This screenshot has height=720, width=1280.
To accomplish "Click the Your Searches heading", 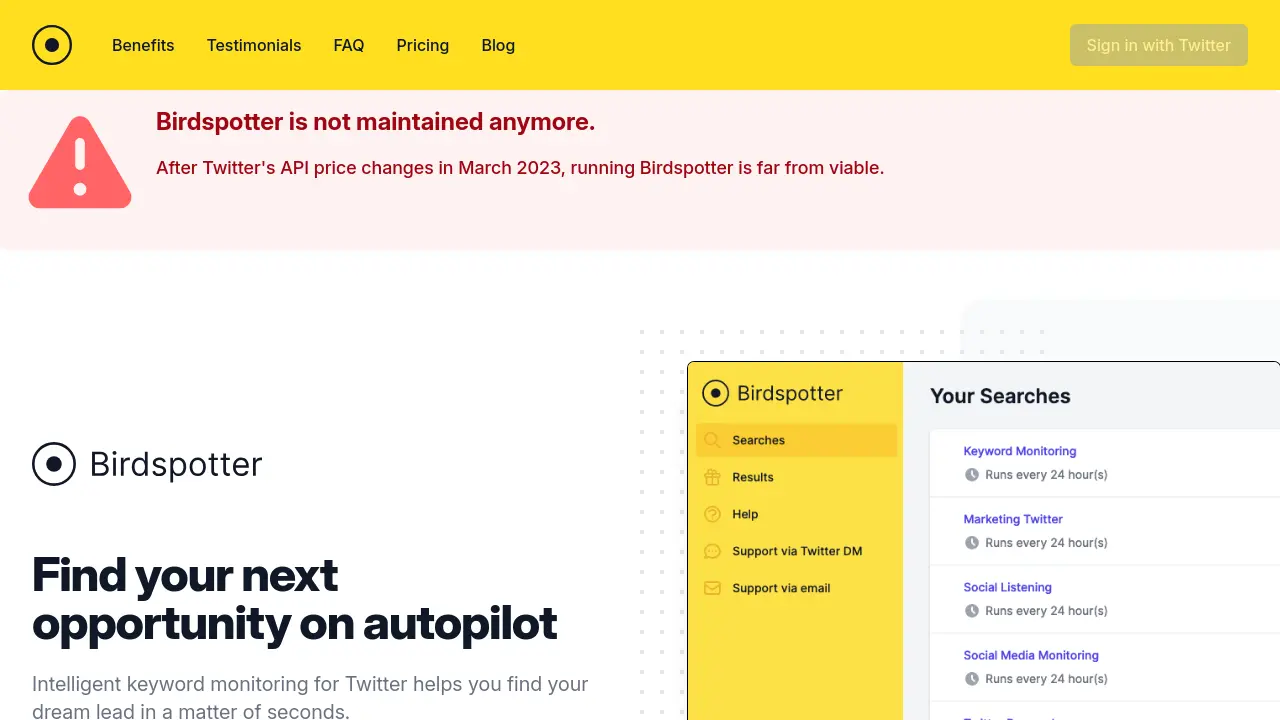I will coord(1000,396).
